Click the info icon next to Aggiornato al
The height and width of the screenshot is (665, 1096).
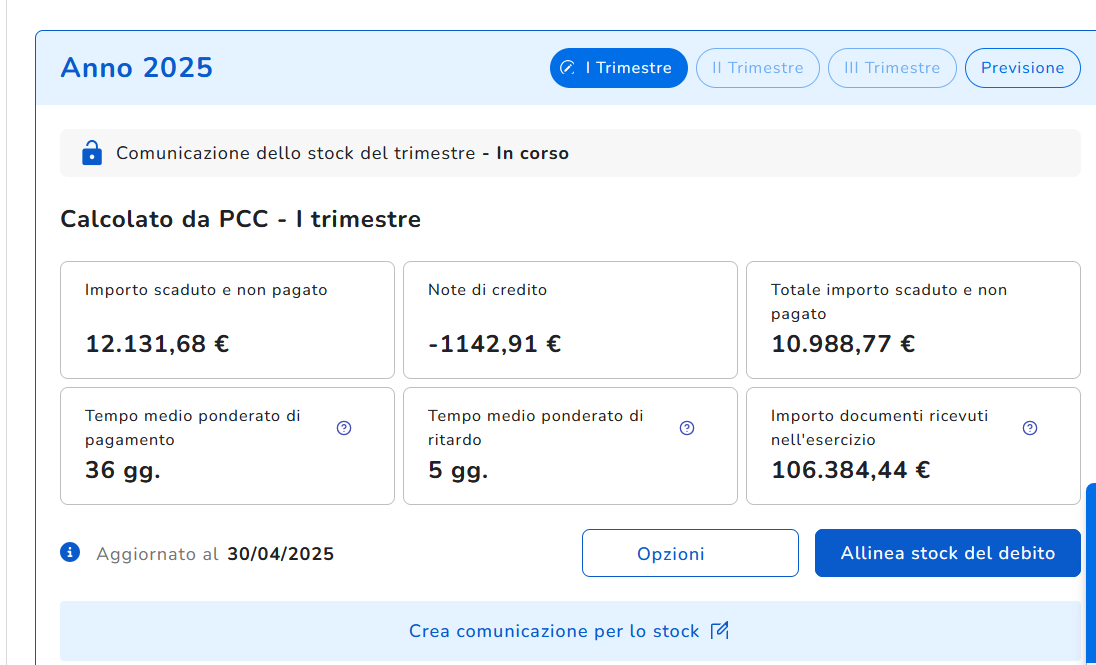tap(70, 552)
